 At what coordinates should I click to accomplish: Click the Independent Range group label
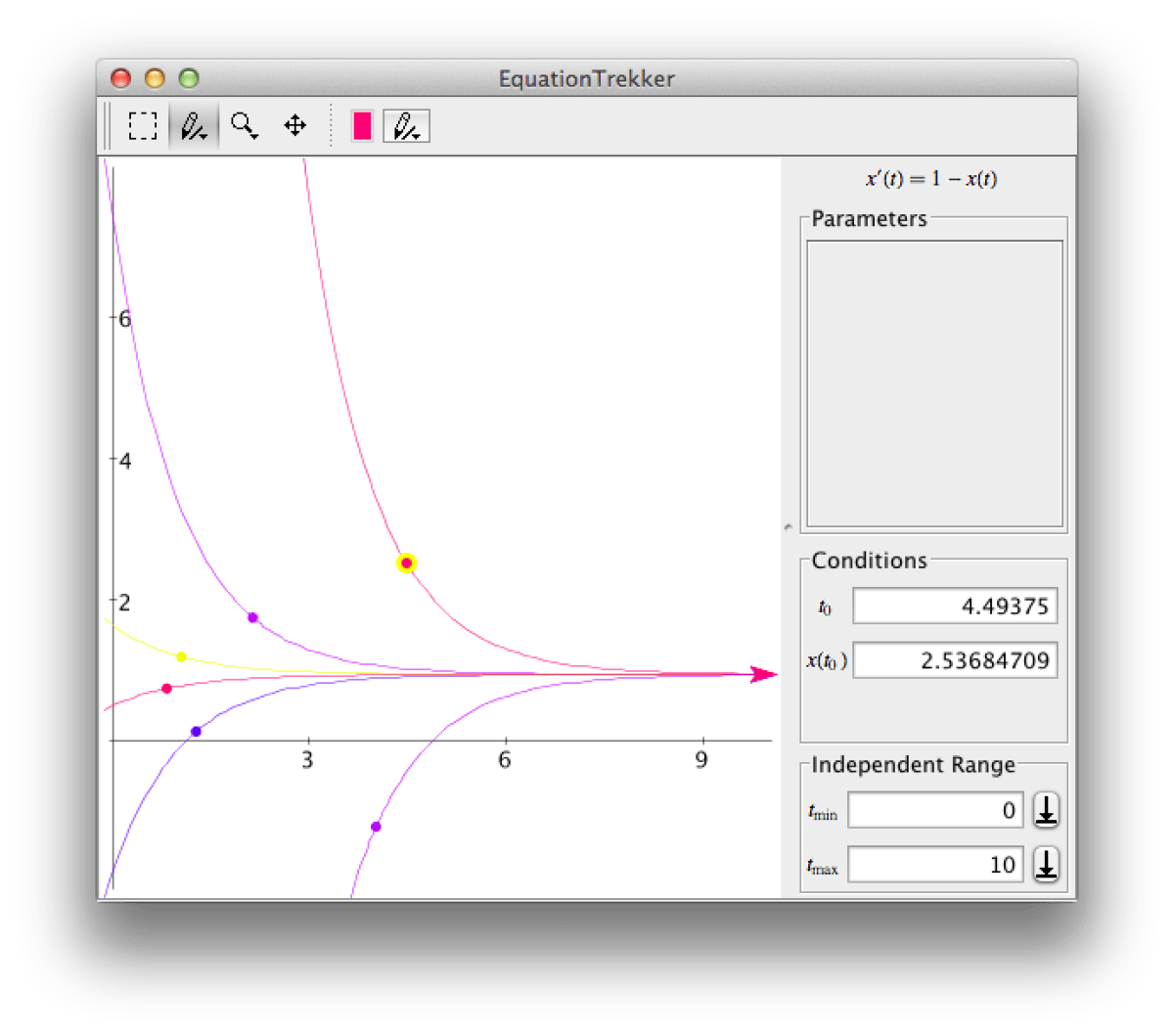[913, 765]
